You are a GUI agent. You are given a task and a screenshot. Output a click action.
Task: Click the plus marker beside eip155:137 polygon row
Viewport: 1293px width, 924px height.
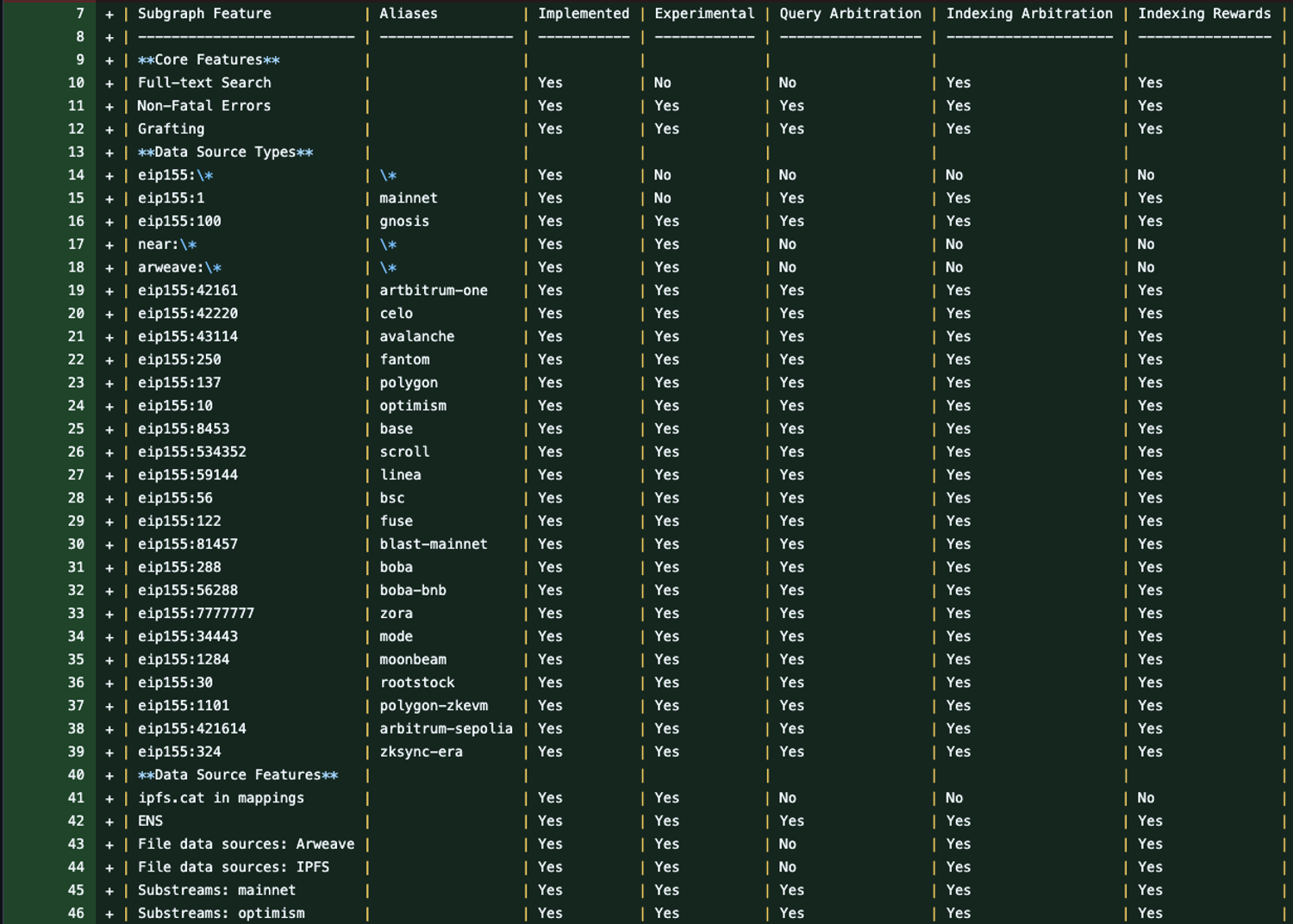click(109, 382)
